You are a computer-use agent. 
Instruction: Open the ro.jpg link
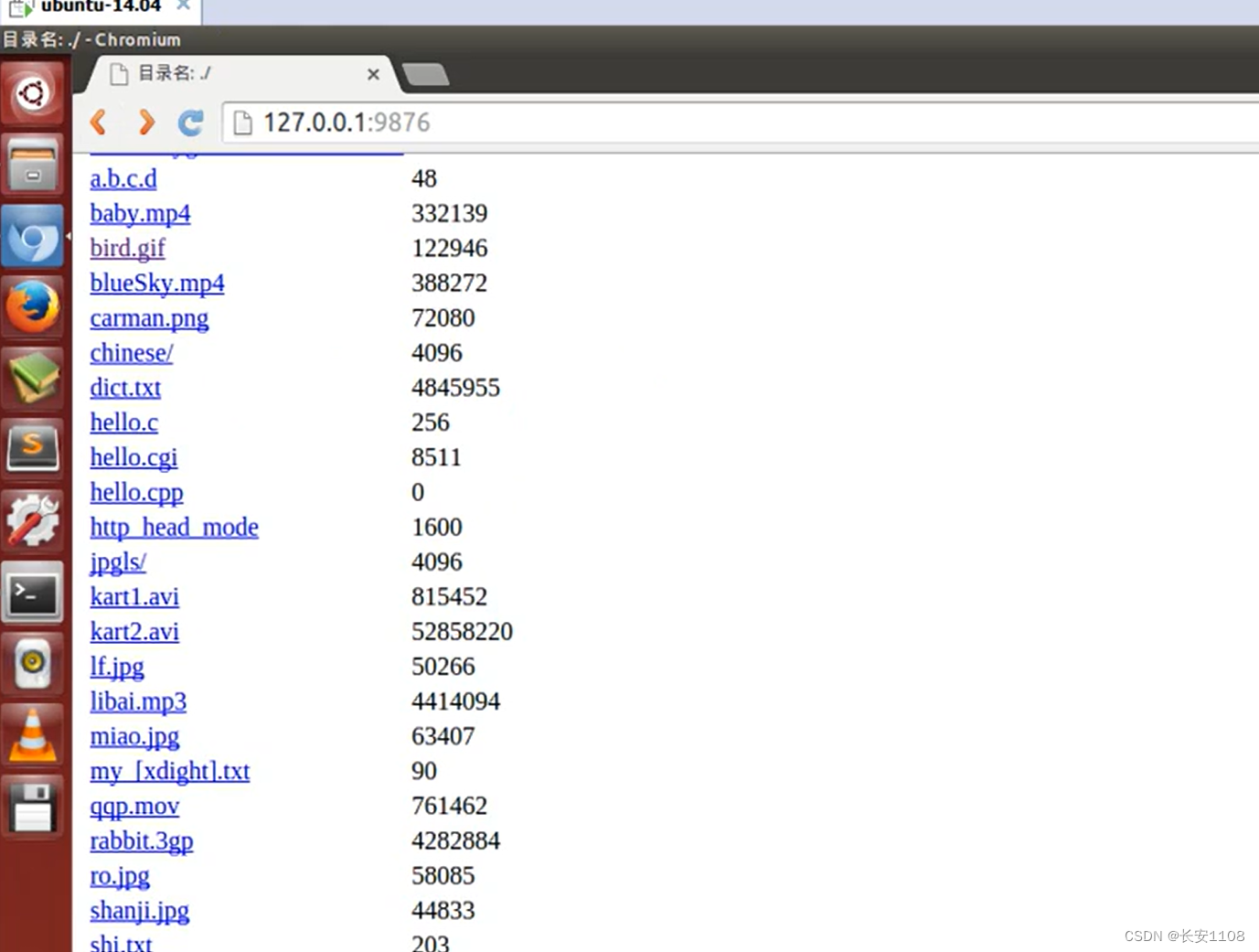click(120, 875)
